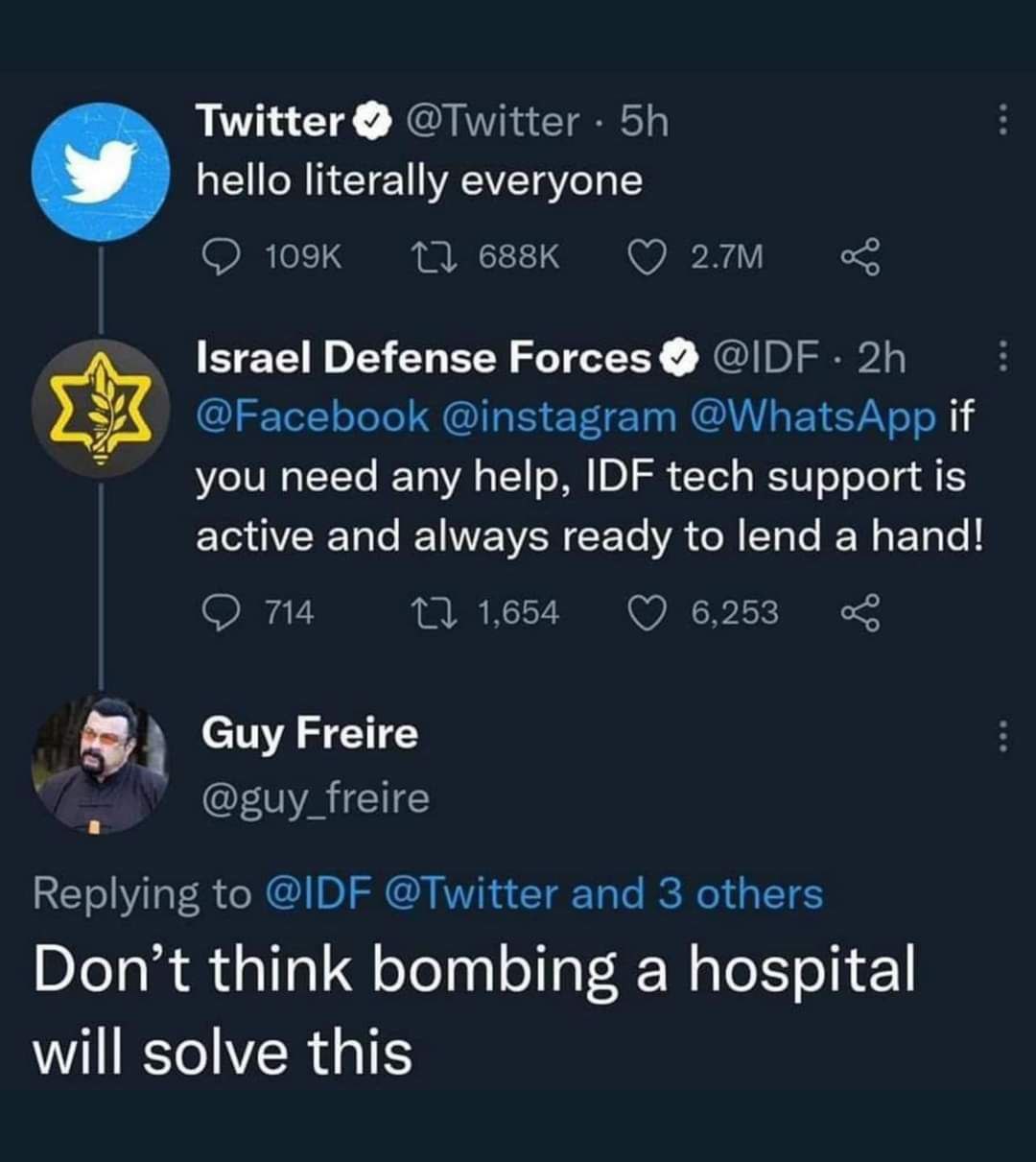Screen dimensions: 1036x1162
Task: Open the @Facebook mention link
Action: coord(313,415)
